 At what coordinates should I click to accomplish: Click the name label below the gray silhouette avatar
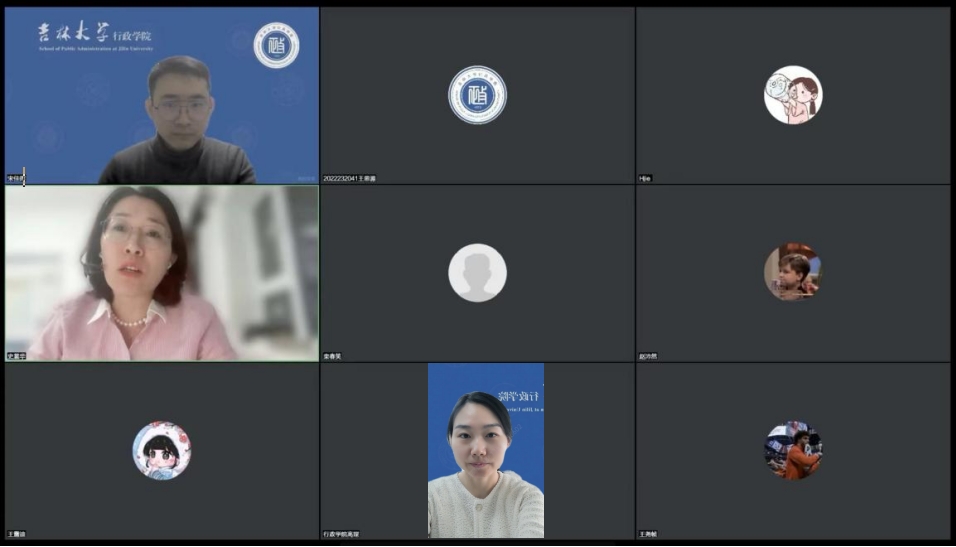click(x=333, y=356)
